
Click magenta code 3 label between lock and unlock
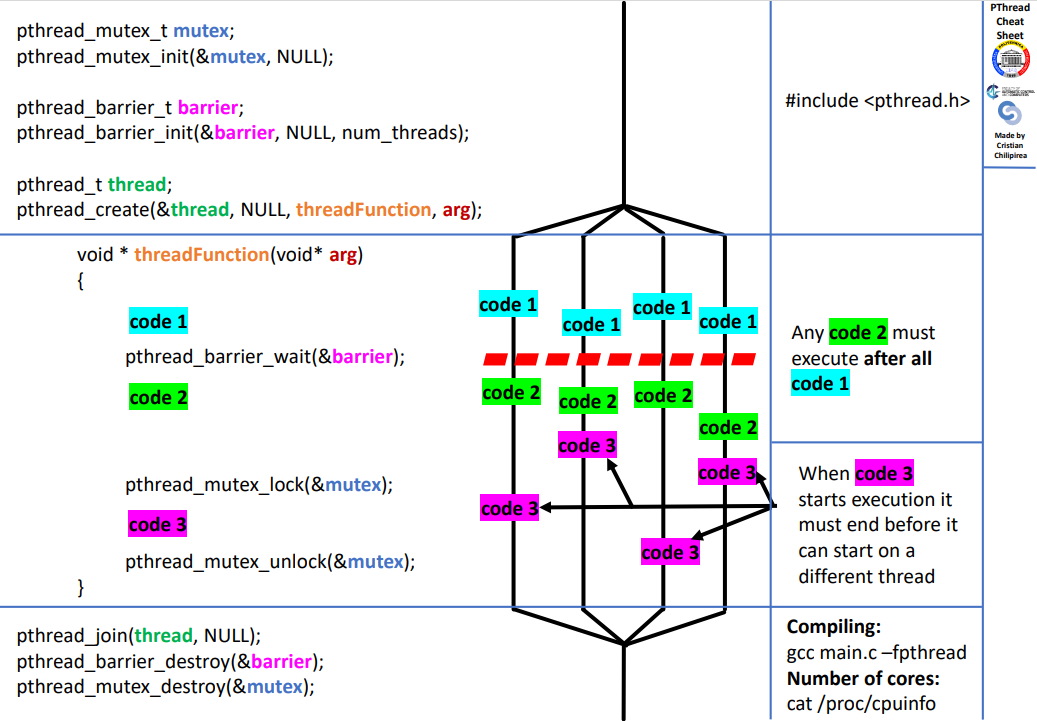(x=158, y=524)
